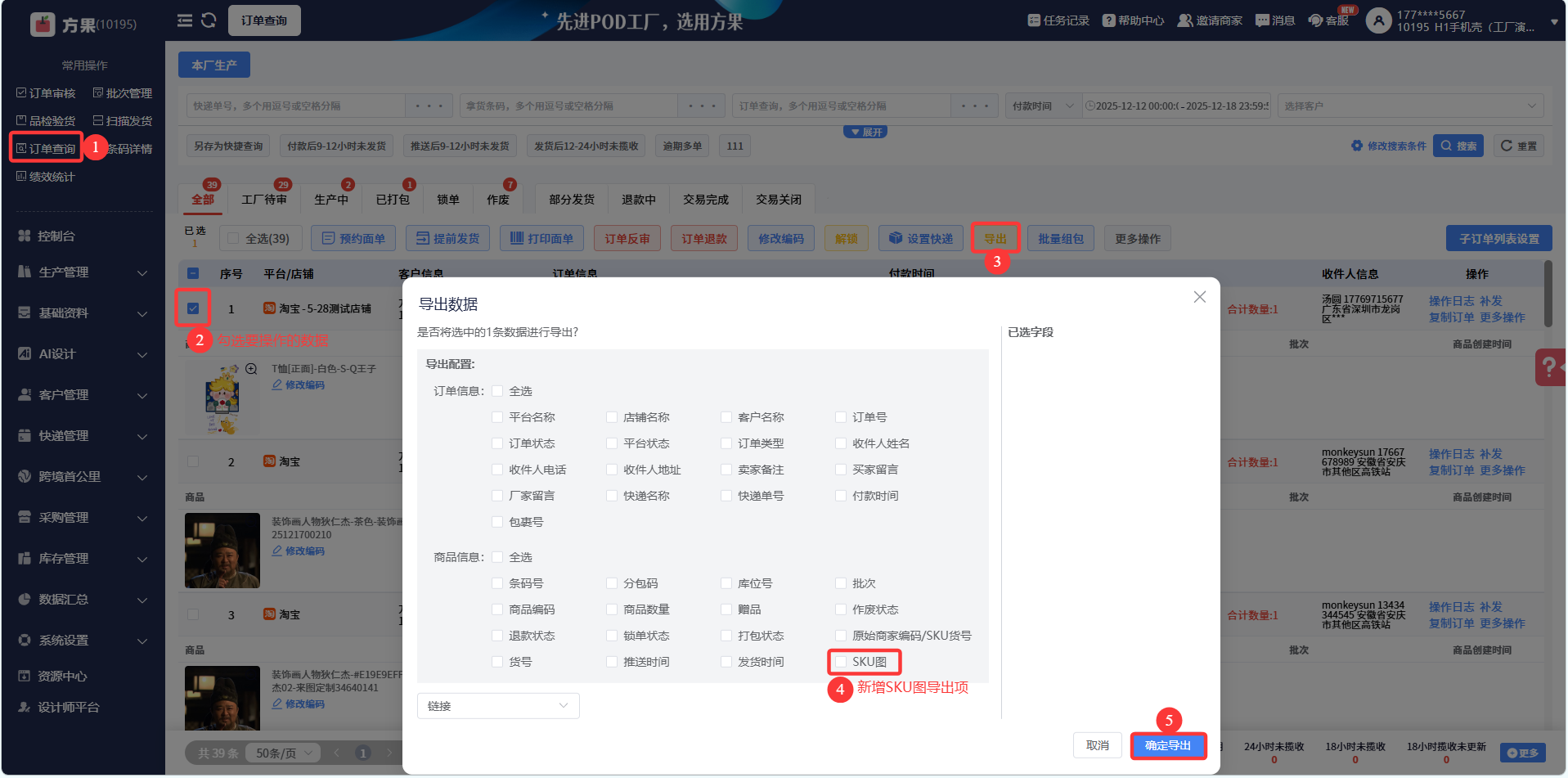Open 设计师平台 in the sidebar
The height and width of the screenshot is (778, 1568).
[x=59, y=708]
